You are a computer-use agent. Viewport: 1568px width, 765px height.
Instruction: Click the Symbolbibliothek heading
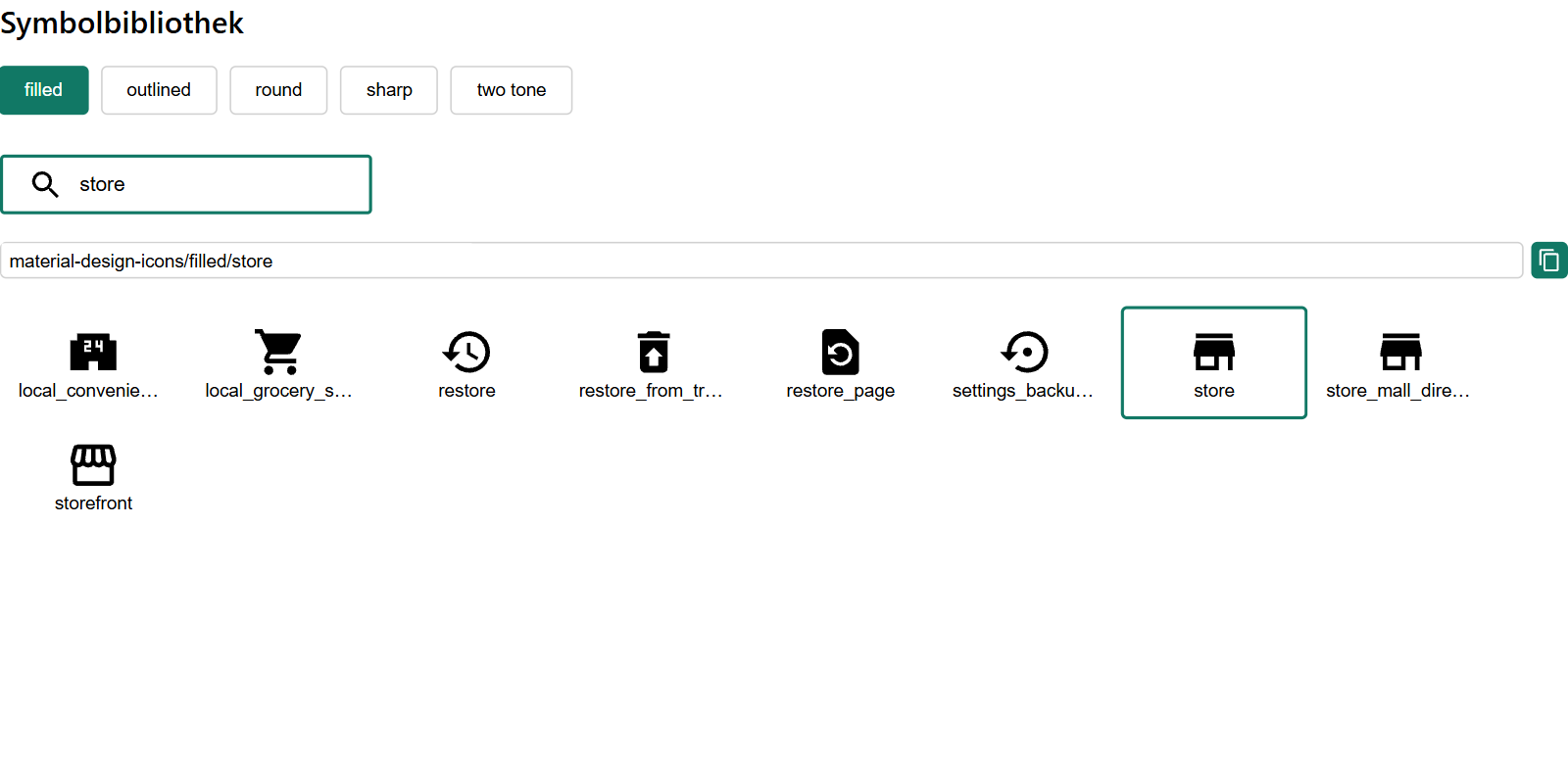tap(122, 23)
